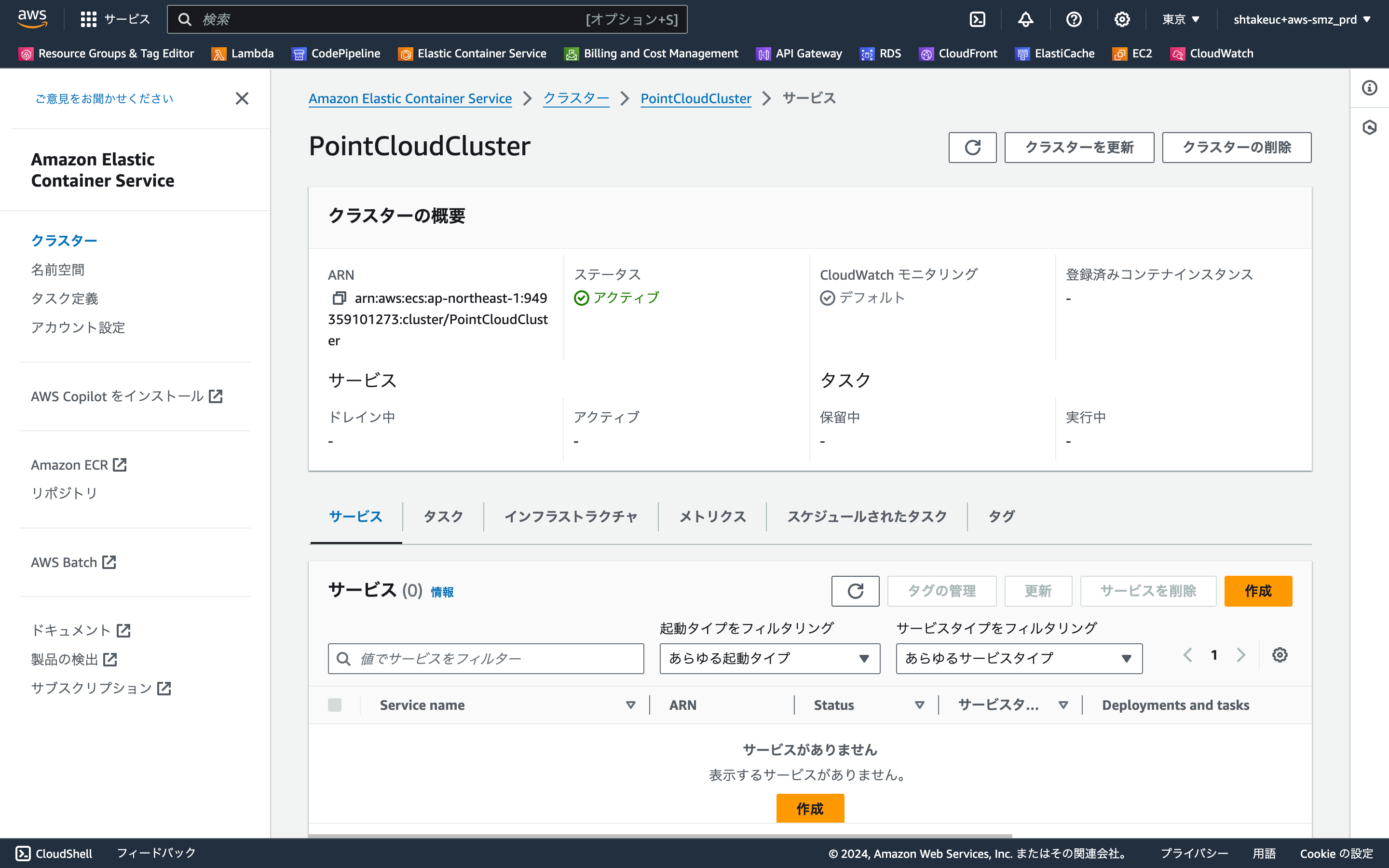Open AWS Batch external link
Screen dimensions: 1389x868
click(73, 563)
